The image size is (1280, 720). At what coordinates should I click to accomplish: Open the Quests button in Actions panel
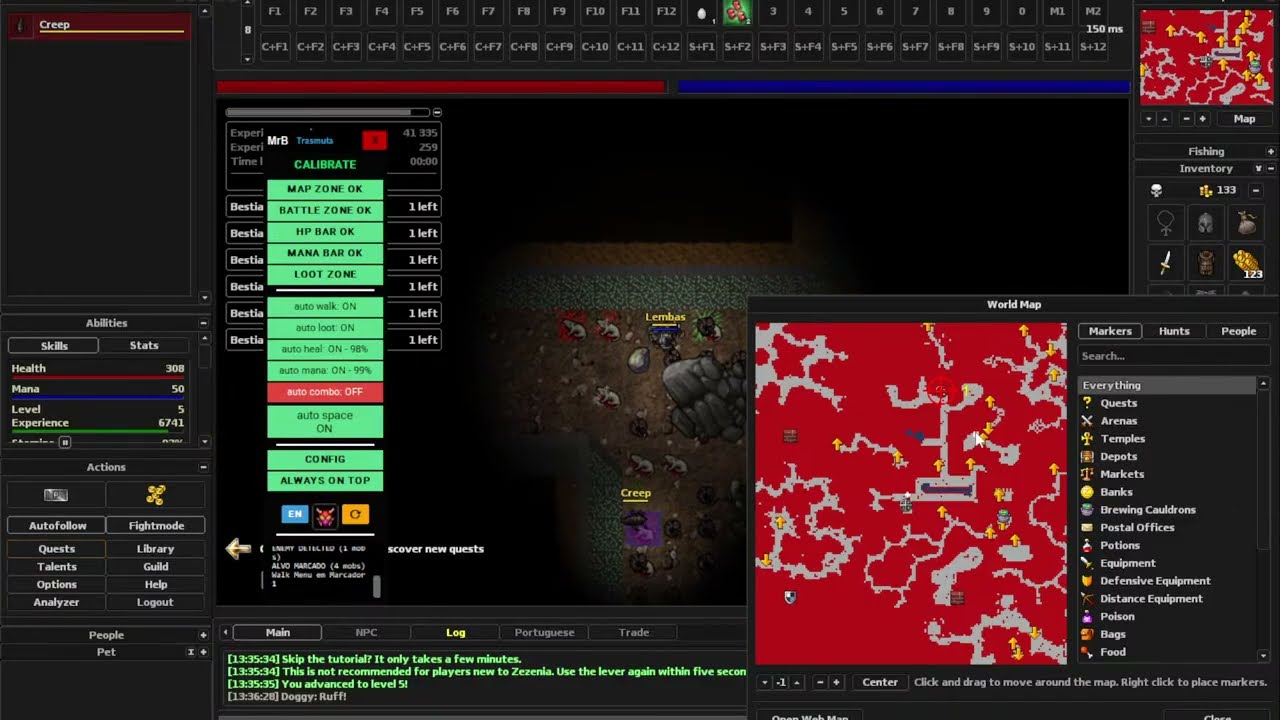(x=57, y=549)
